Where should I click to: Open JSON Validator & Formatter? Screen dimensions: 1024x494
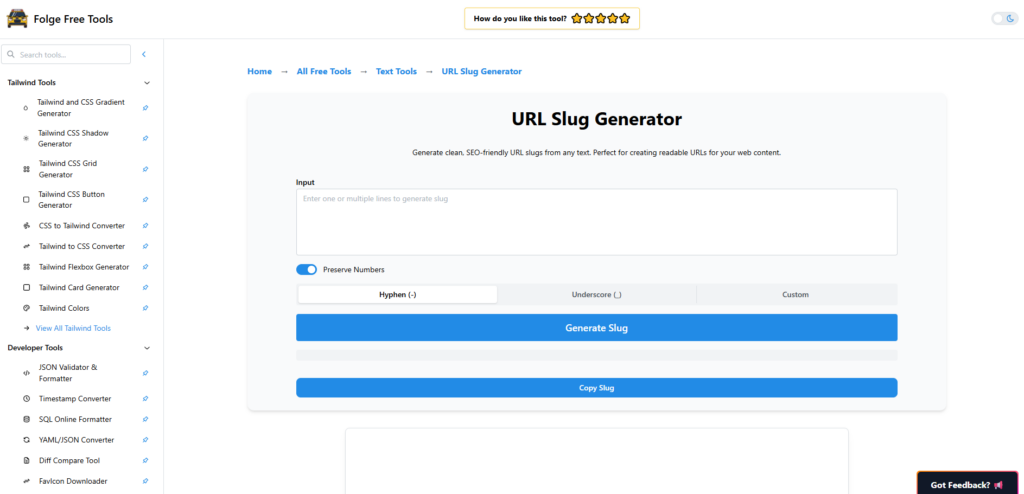point(68,373)
